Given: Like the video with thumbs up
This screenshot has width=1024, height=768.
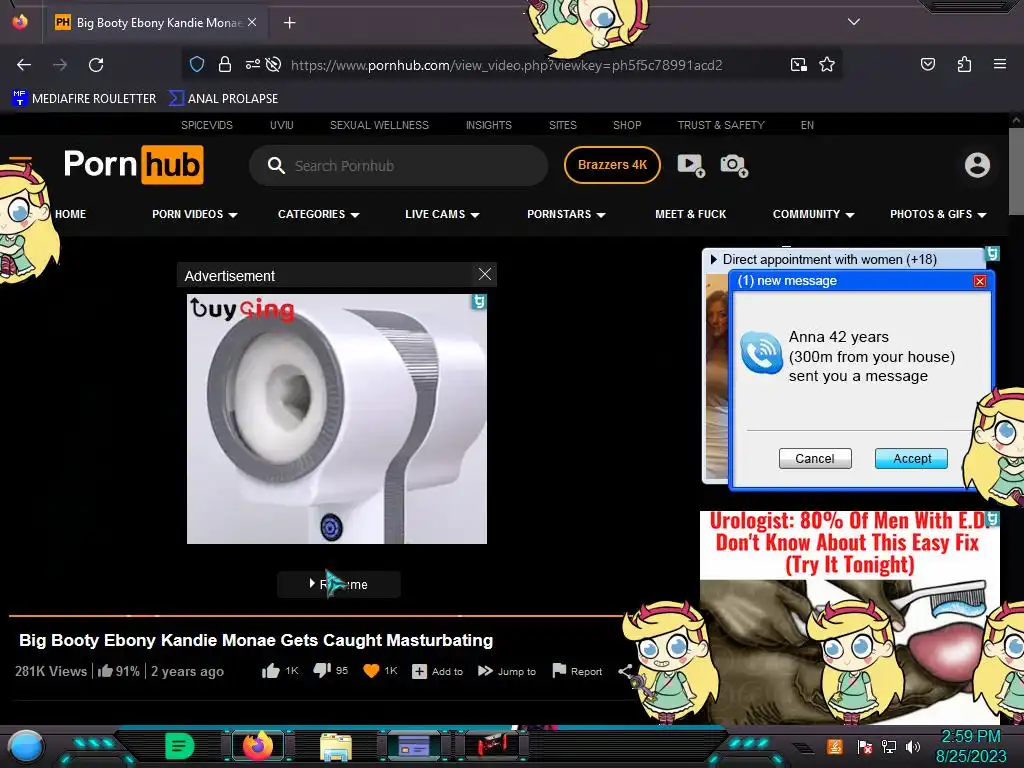Looking at the screenshot, I should pyautogui.click(x=270, y=671).
